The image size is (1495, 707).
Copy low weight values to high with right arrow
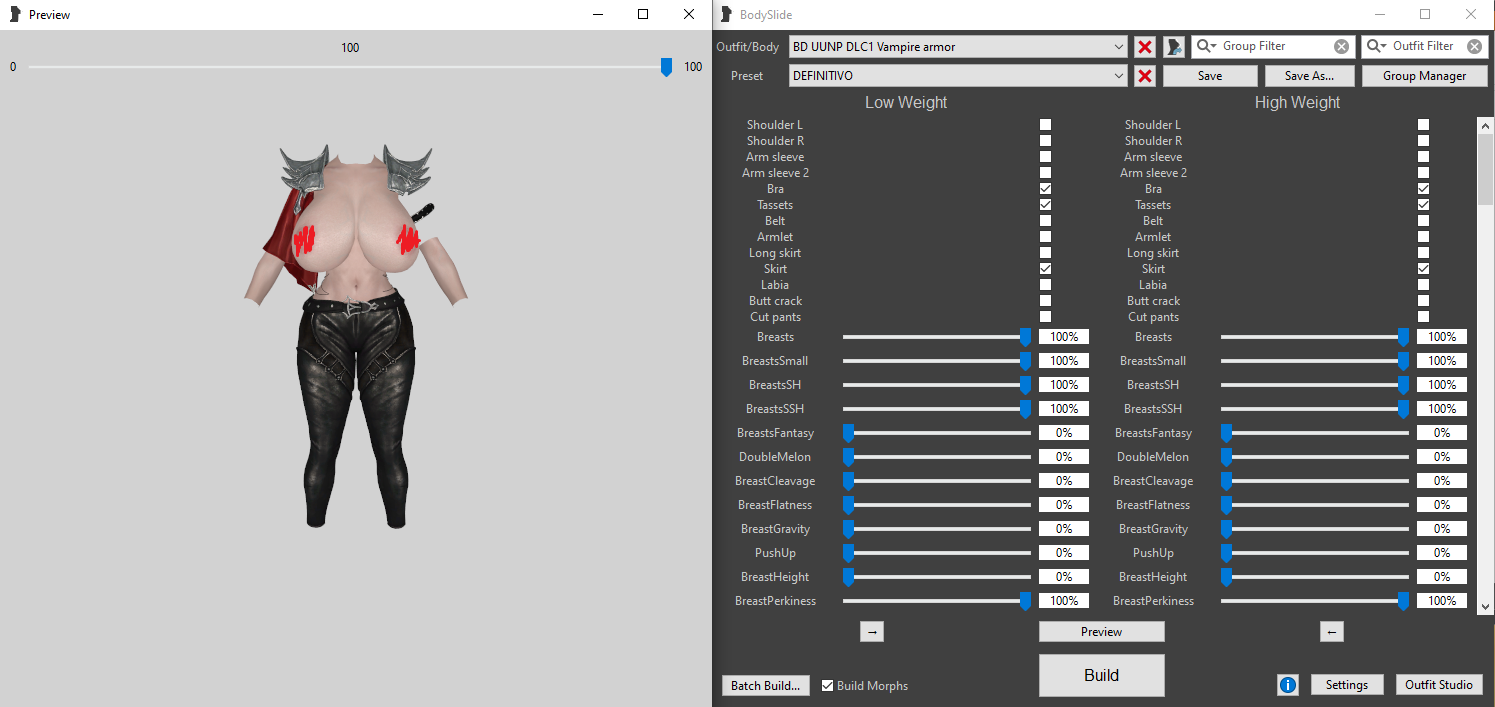click(871, 632)
